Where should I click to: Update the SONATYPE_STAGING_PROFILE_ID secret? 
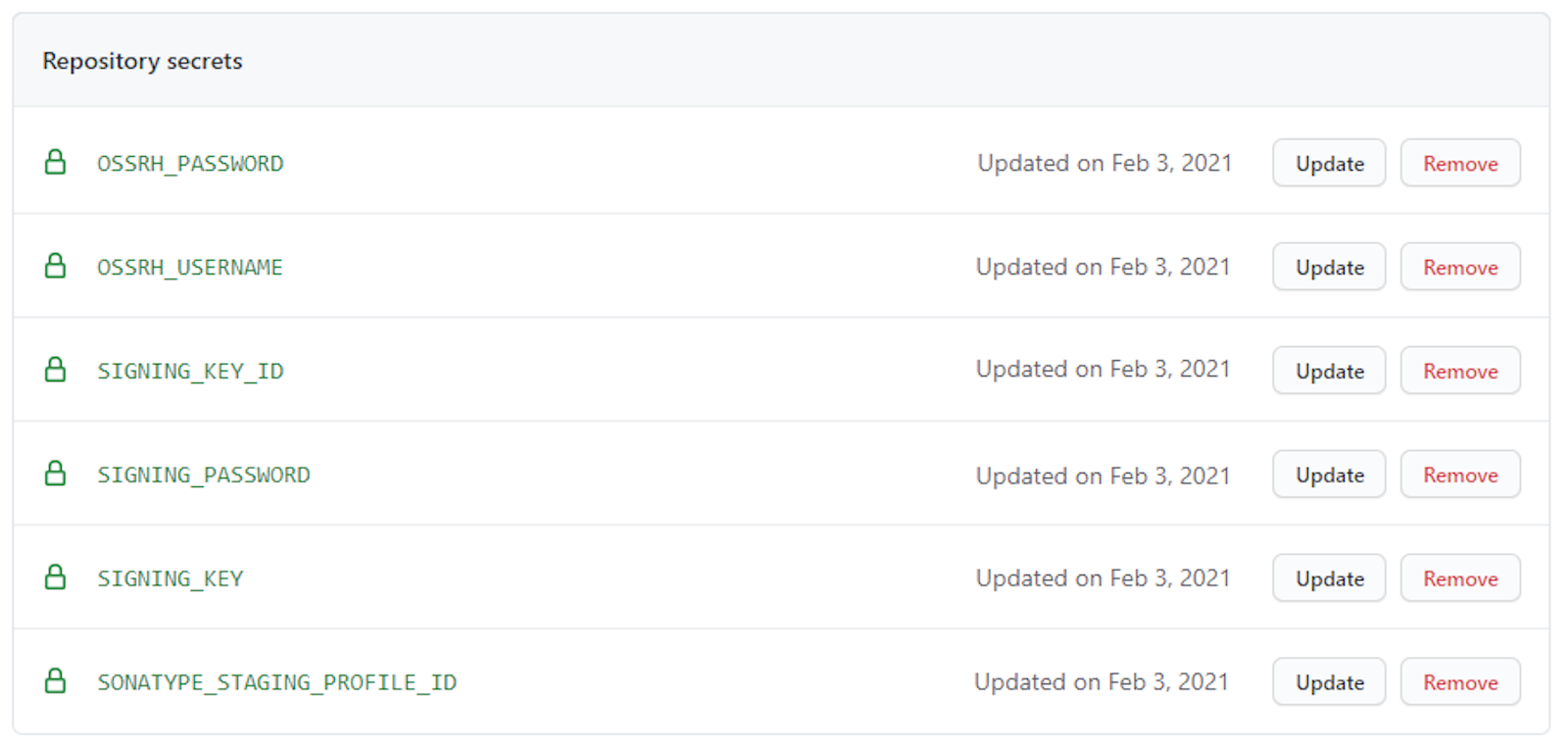click(1329, 683)
